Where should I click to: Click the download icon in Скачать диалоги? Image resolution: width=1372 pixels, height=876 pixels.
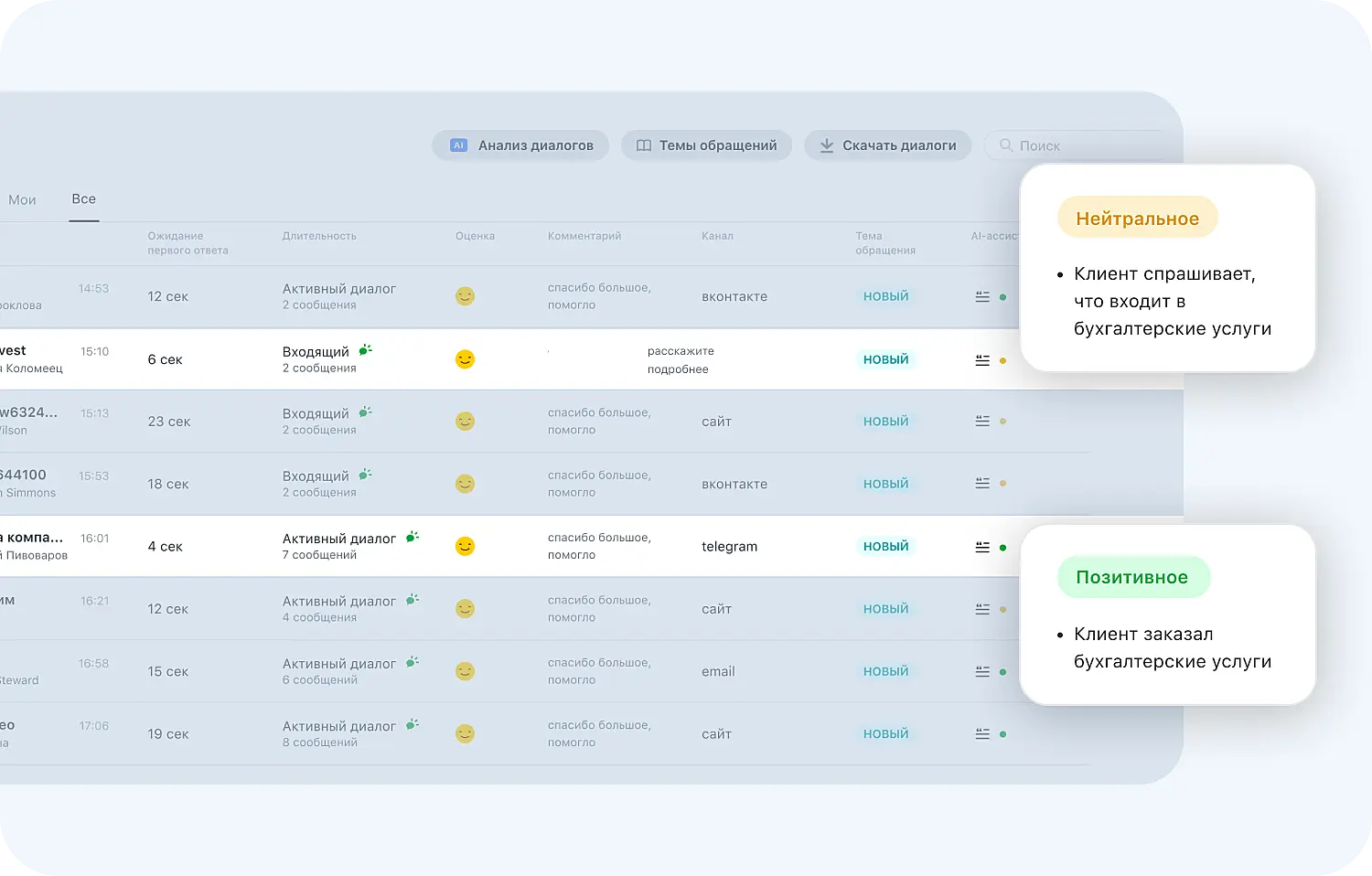[827, 145]
